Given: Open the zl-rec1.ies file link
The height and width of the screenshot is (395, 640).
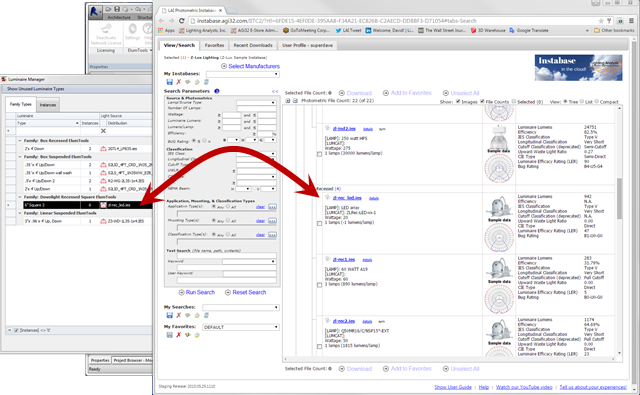Looking at the screenshot, I should [x=344, y=260].
